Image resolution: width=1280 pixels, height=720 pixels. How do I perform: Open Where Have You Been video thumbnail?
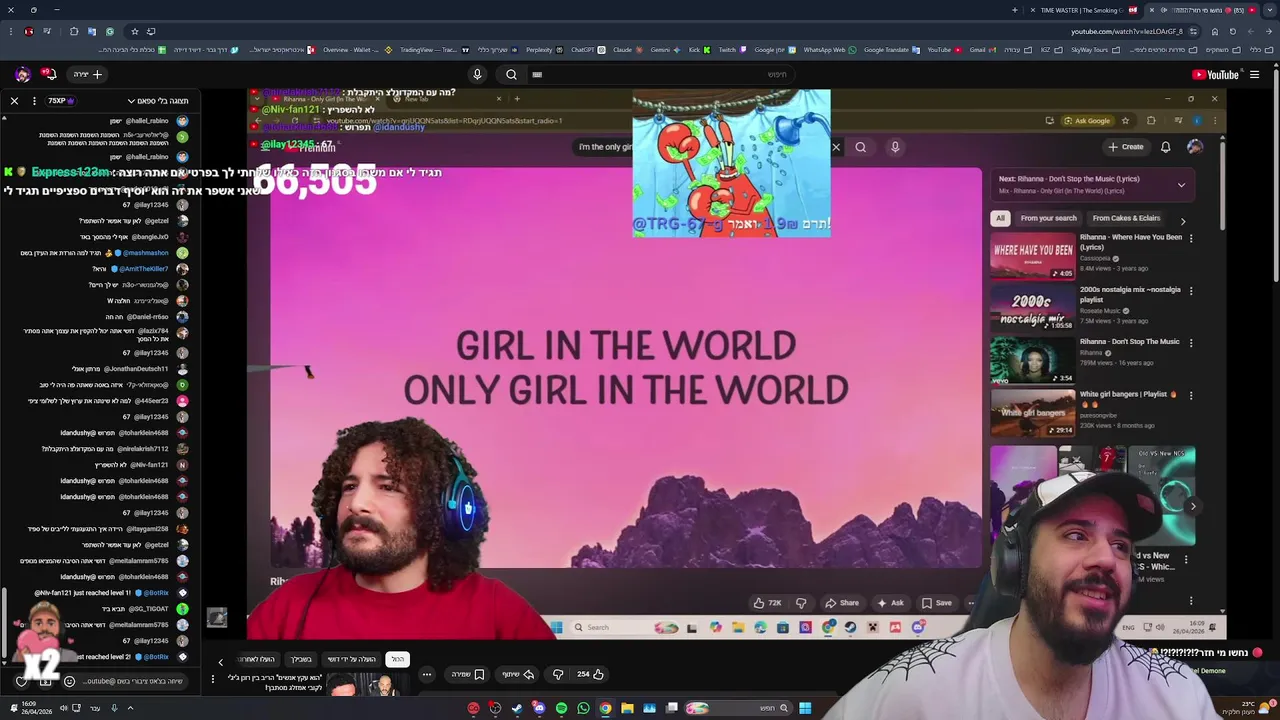point(1033,256)
